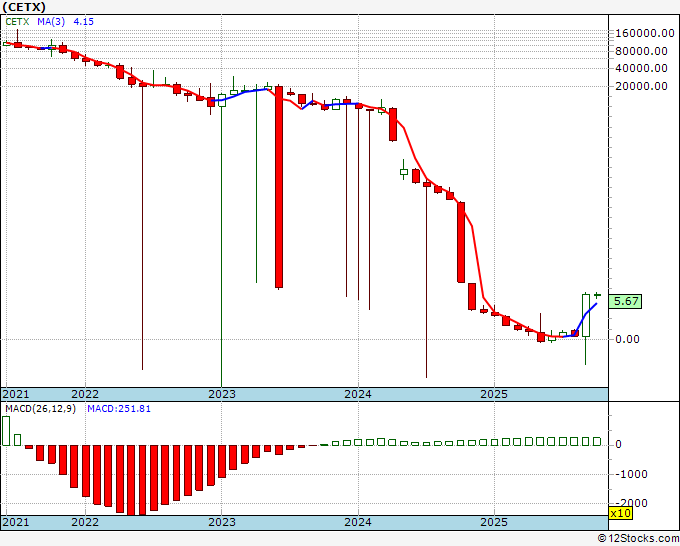
Task: Click the tall red candlestick in mid-2023
Action: click(279, 187)
